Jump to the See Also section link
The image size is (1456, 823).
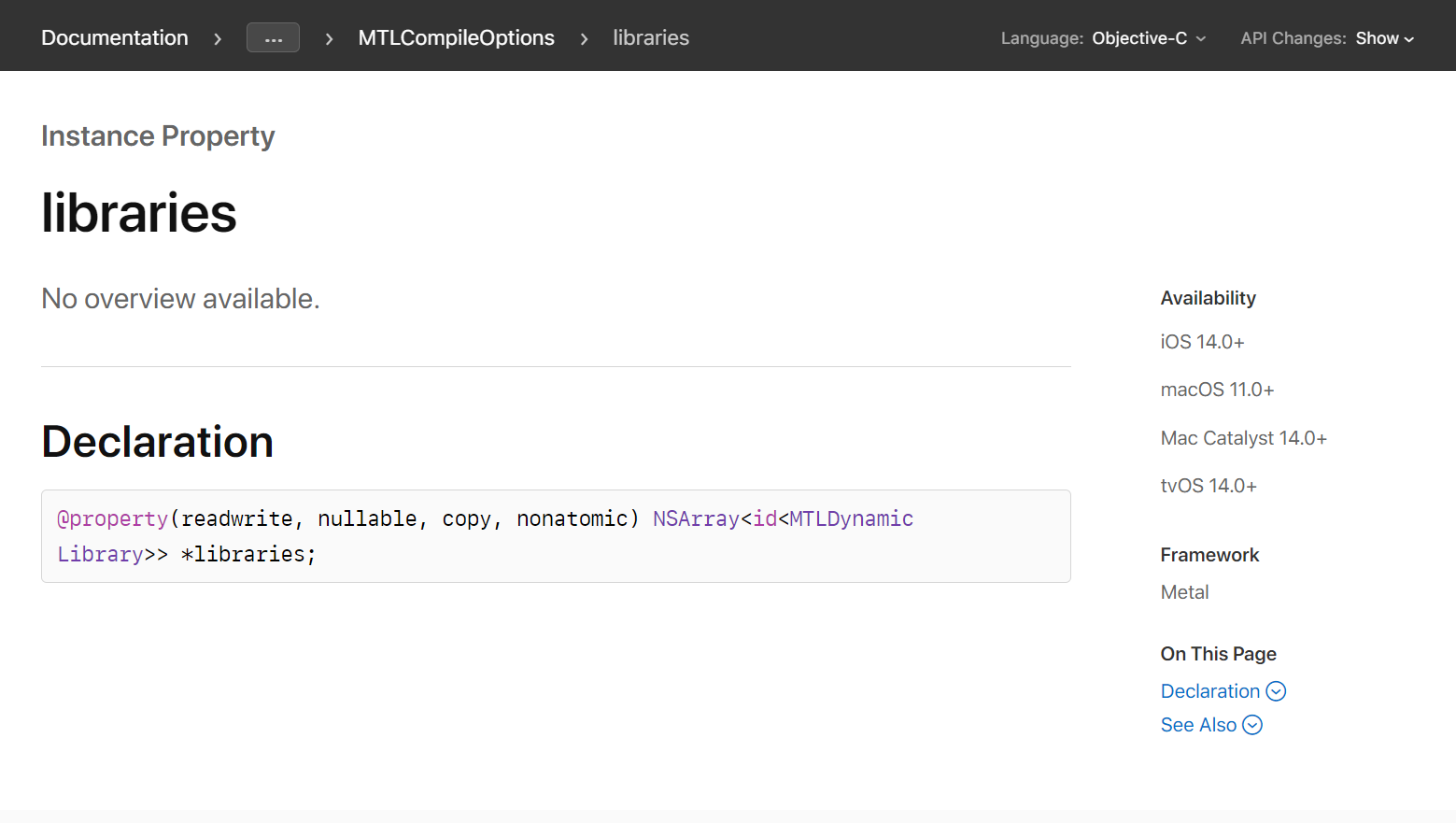pos(1198,725)
